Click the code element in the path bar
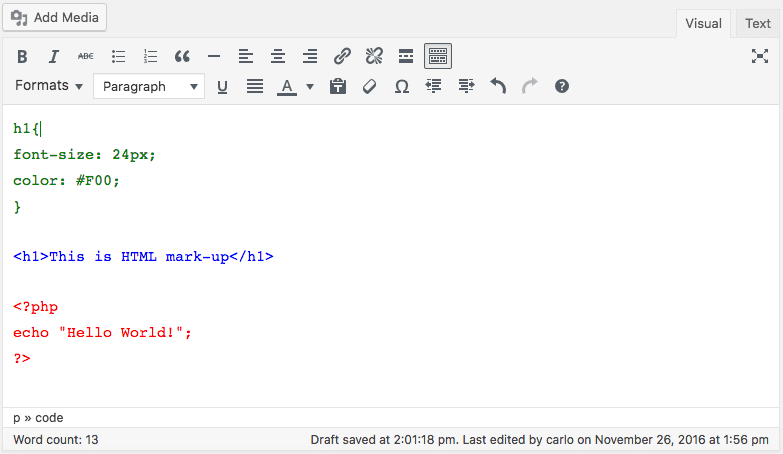 tap(49, 418)
